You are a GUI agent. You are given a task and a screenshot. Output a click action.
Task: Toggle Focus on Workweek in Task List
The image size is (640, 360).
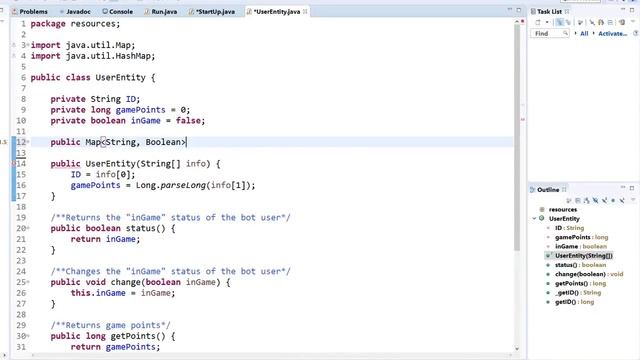[580, 22]
